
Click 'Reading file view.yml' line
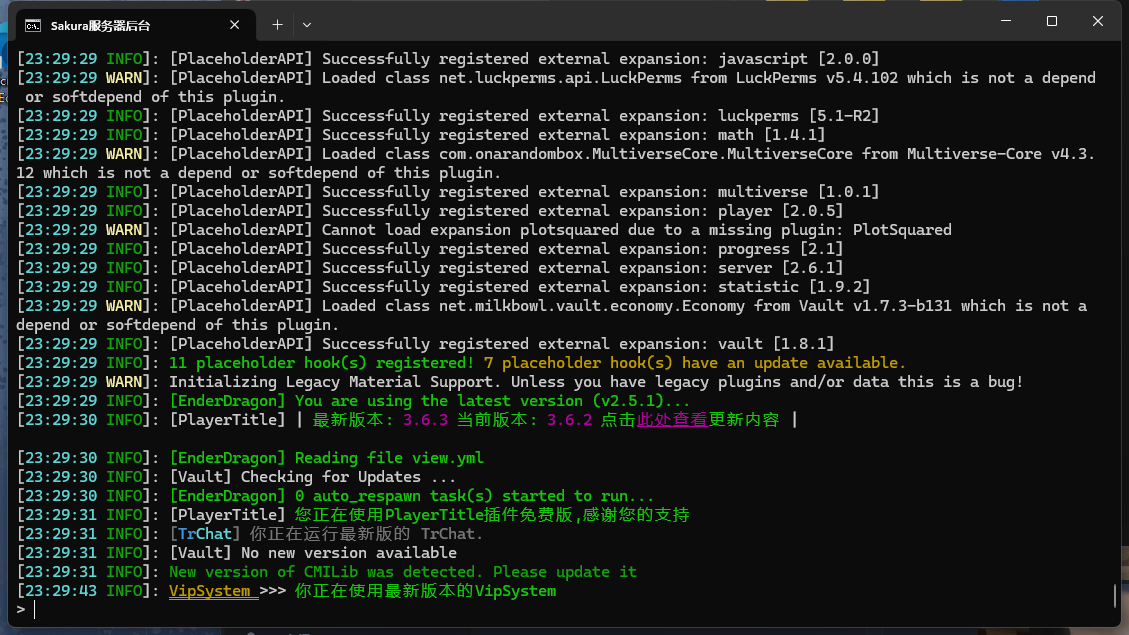(250, 458)
